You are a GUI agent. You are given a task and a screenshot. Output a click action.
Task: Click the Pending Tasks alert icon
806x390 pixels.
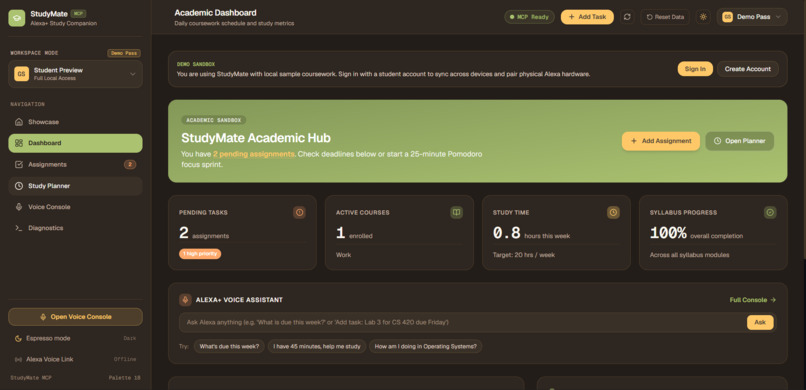coord(299,212)
